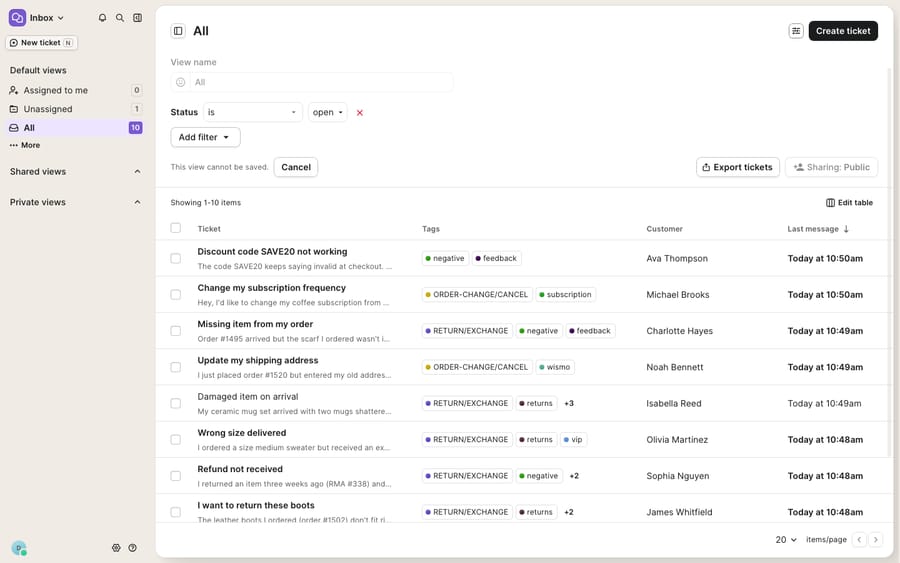
Task: Collapse the Shared views section
Action: [137, 172]
